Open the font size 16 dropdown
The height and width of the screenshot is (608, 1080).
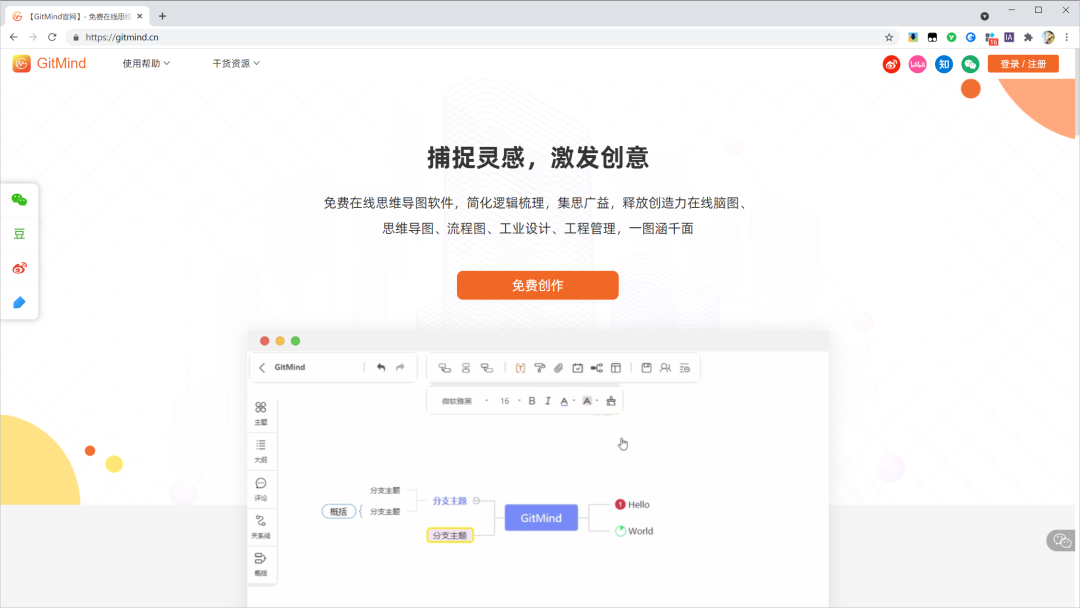(x=510, y=401)
